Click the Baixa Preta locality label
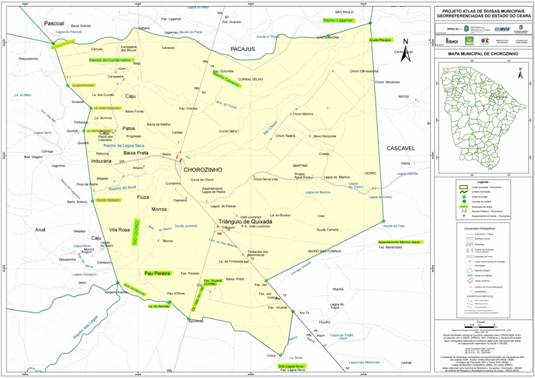This screenshot has height=378, width=535. (136, 153)
